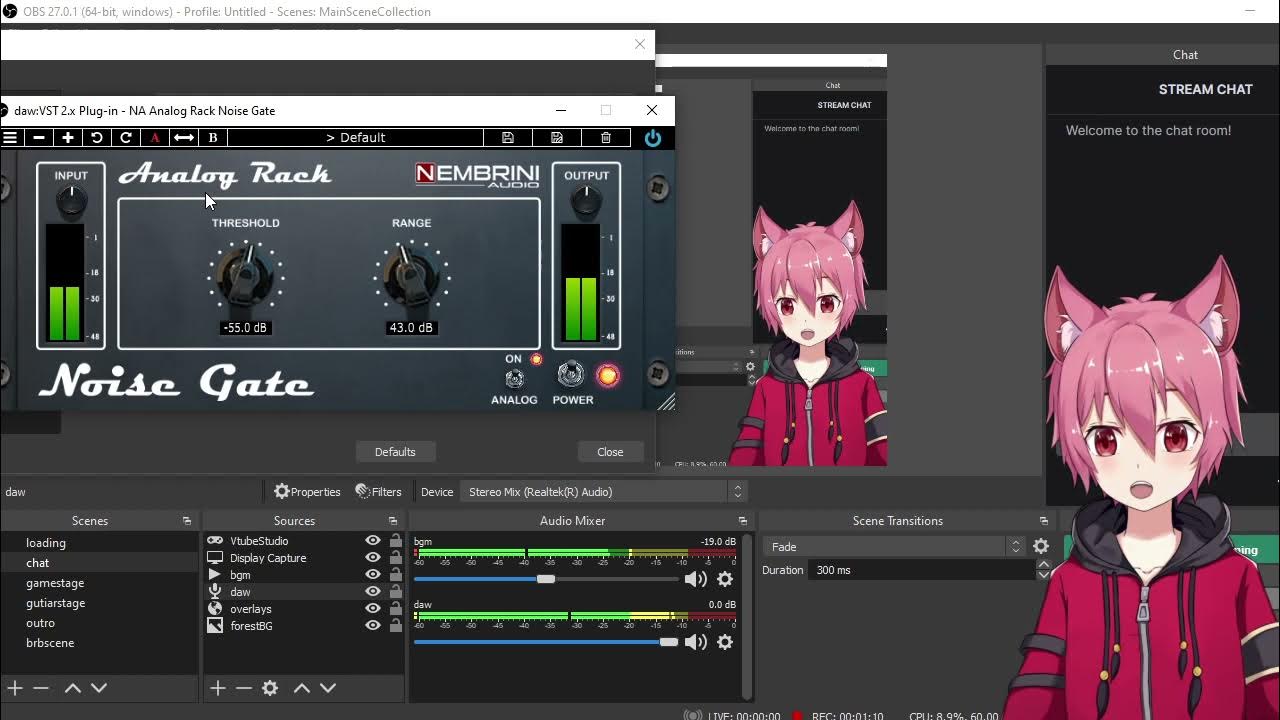Screen dimensions: 1280x720
Task: Select the bgm source row
Action: (303, 575)
